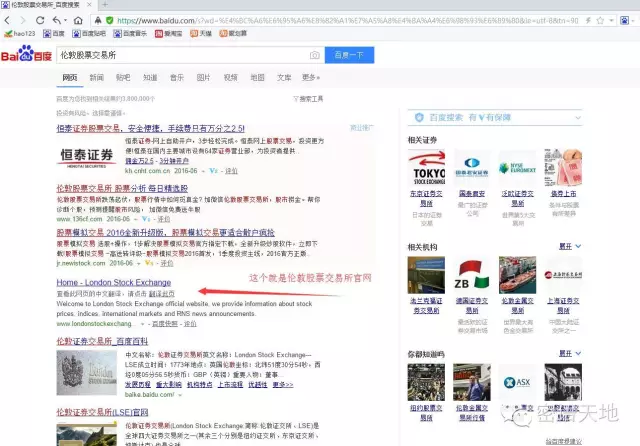This screenshot has width=640, height=446.
Task: Expand the dropdown after baike.baidu.com URL
Action: (180, 395)
